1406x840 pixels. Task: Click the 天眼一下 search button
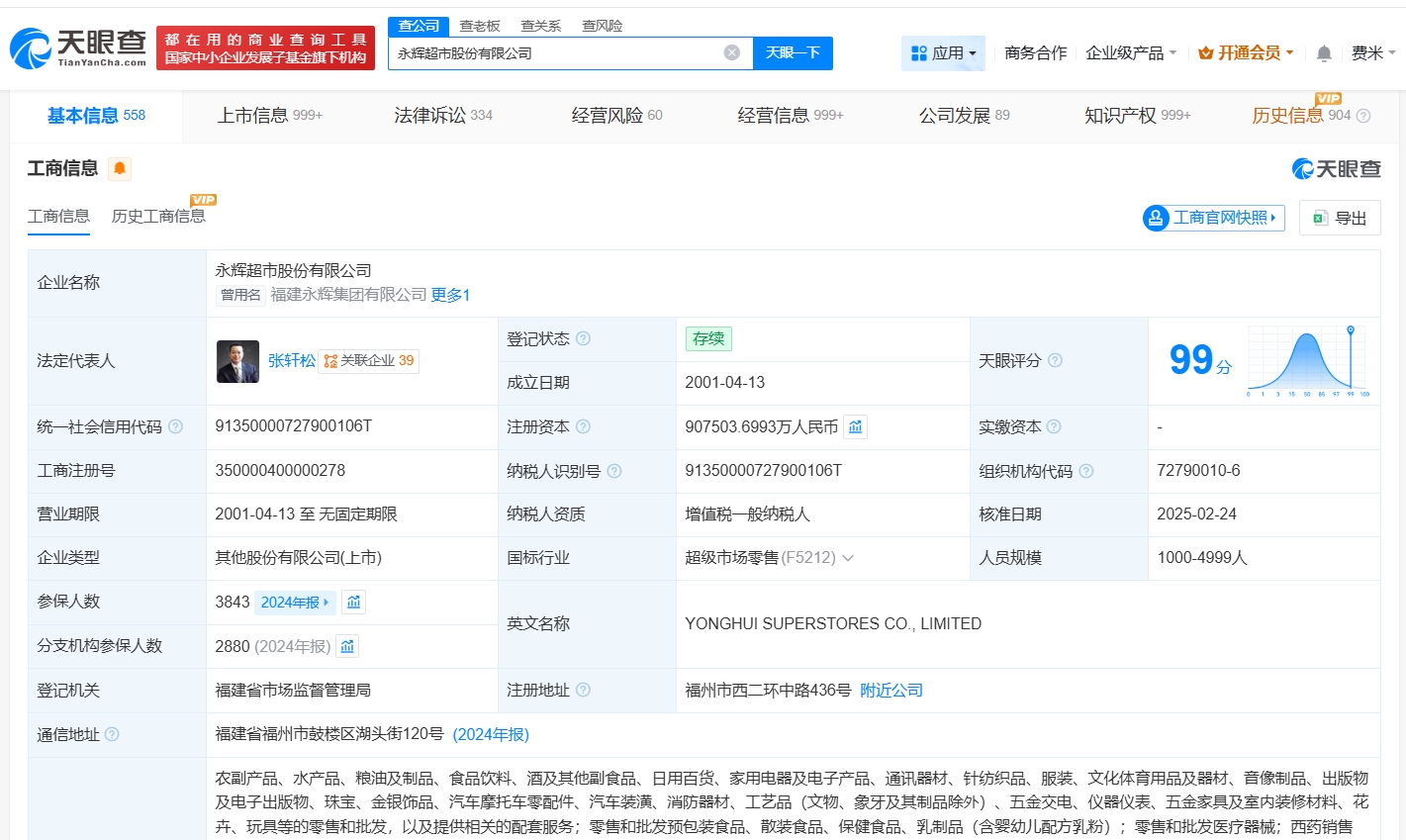coord(793,53)
